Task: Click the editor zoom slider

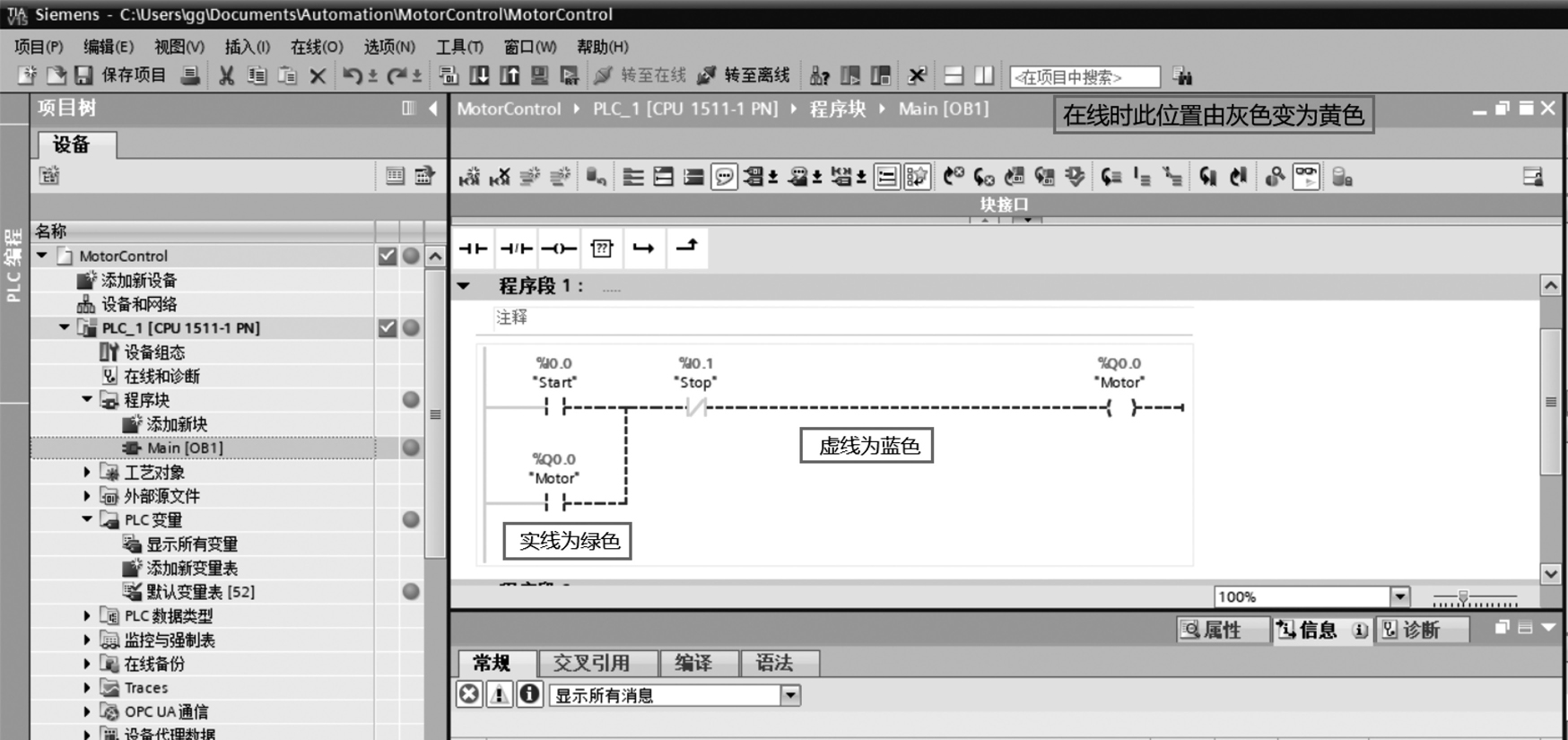Action: tap(1474, 597)
